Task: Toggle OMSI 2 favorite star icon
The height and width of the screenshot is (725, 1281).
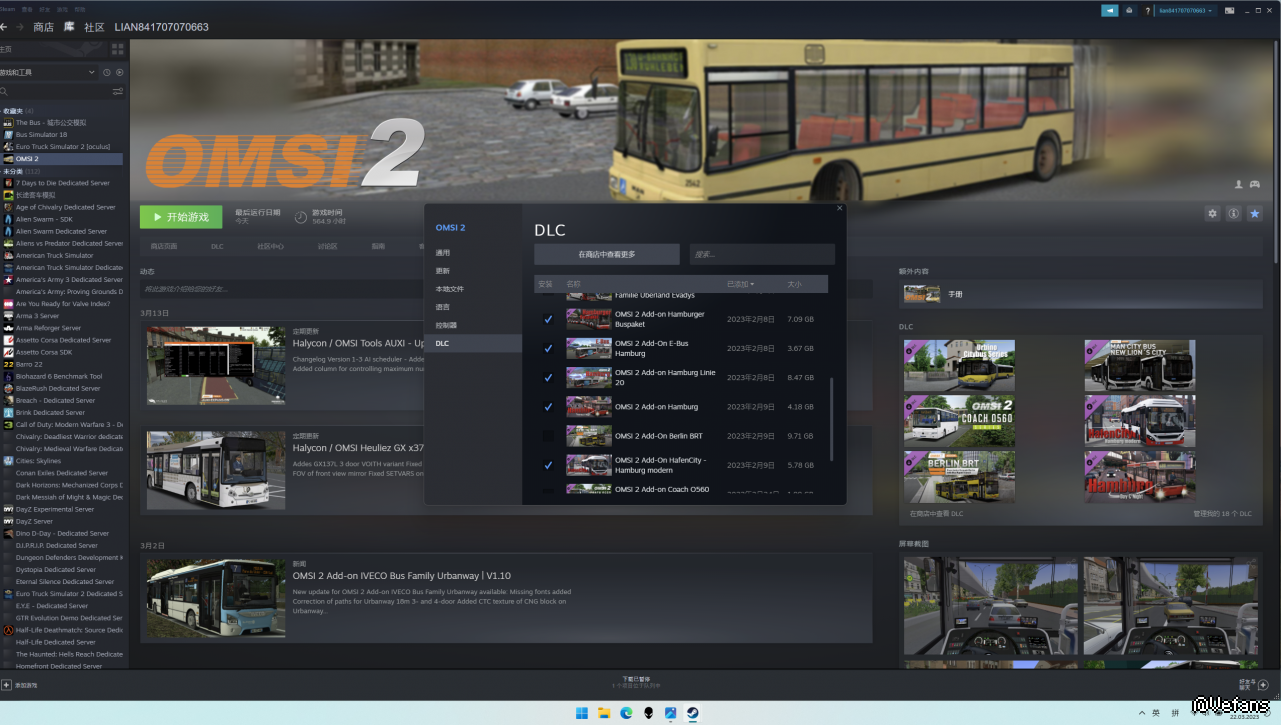Action: [x=1255, y=213]
